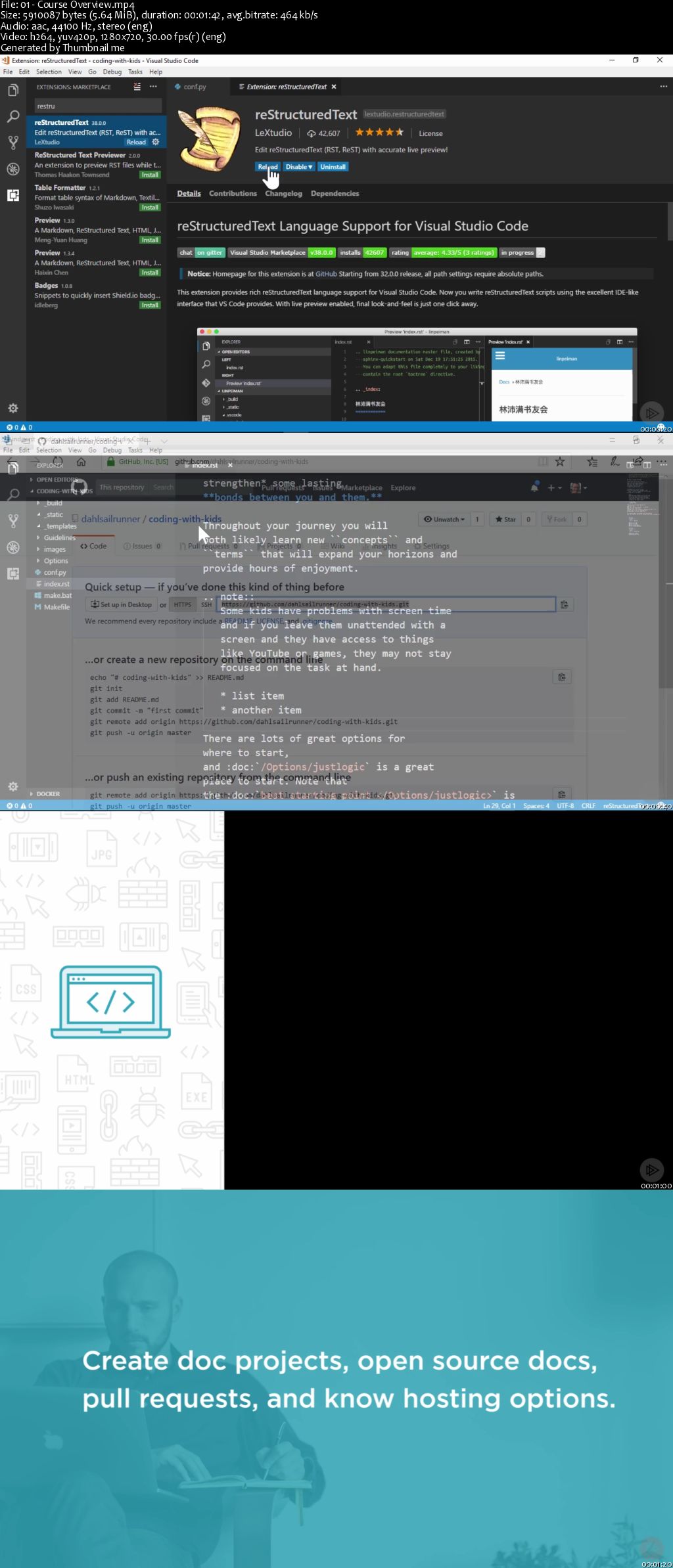The image size is (673, 1568).
Task: Click the Manage gear below the Marketplace extension list
Action: point(13,408)
